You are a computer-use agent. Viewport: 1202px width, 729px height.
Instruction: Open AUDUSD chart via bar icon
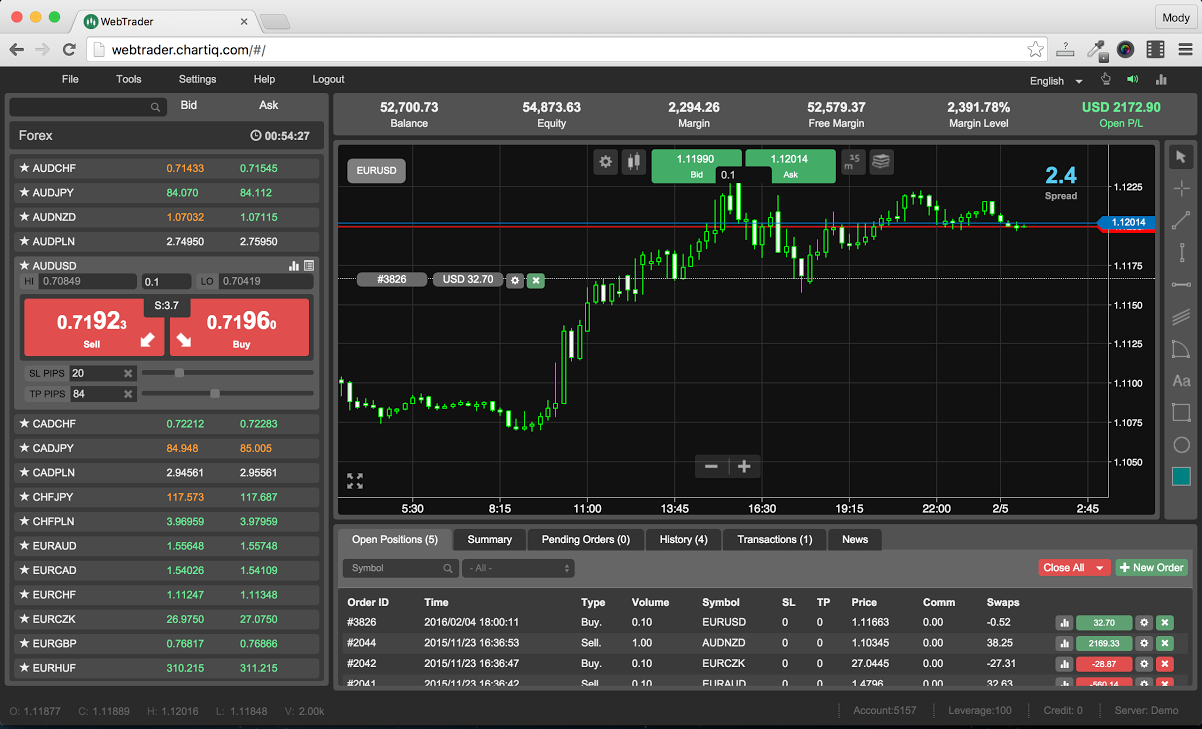tap(294, 266)
